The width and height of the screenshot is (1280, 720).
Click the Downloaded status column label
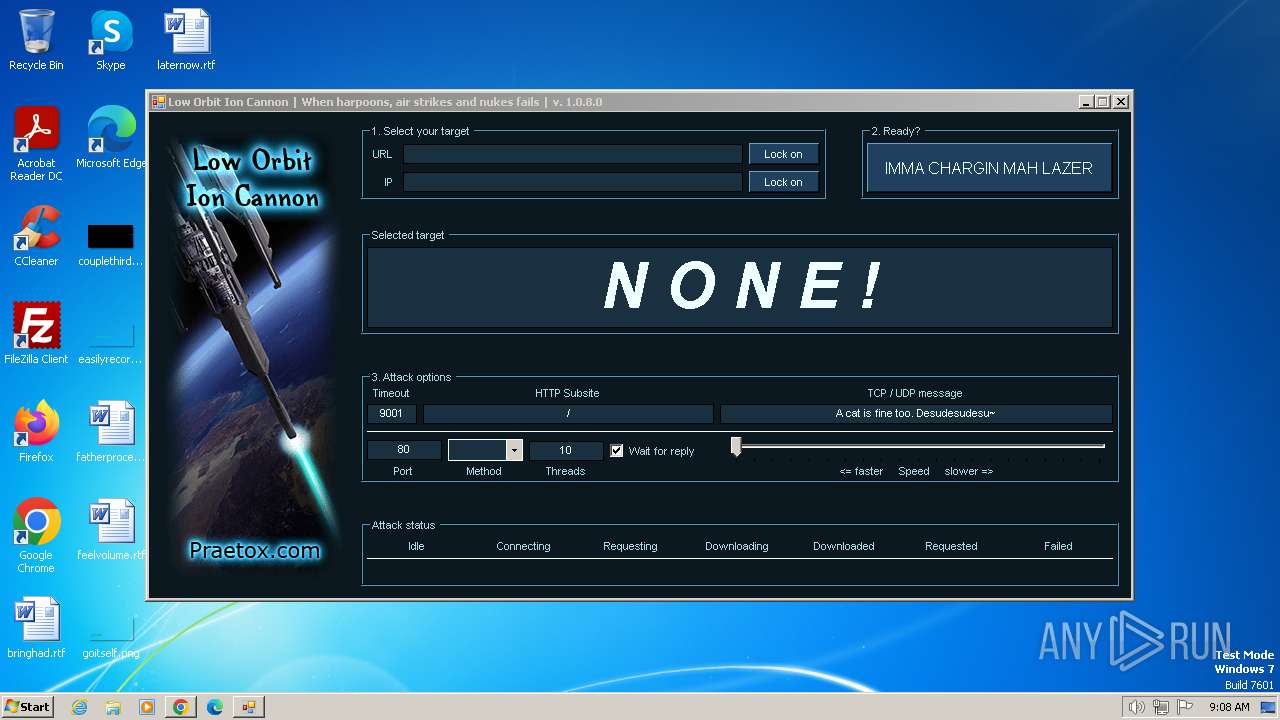pyautogui.click(x=843, y=546)
